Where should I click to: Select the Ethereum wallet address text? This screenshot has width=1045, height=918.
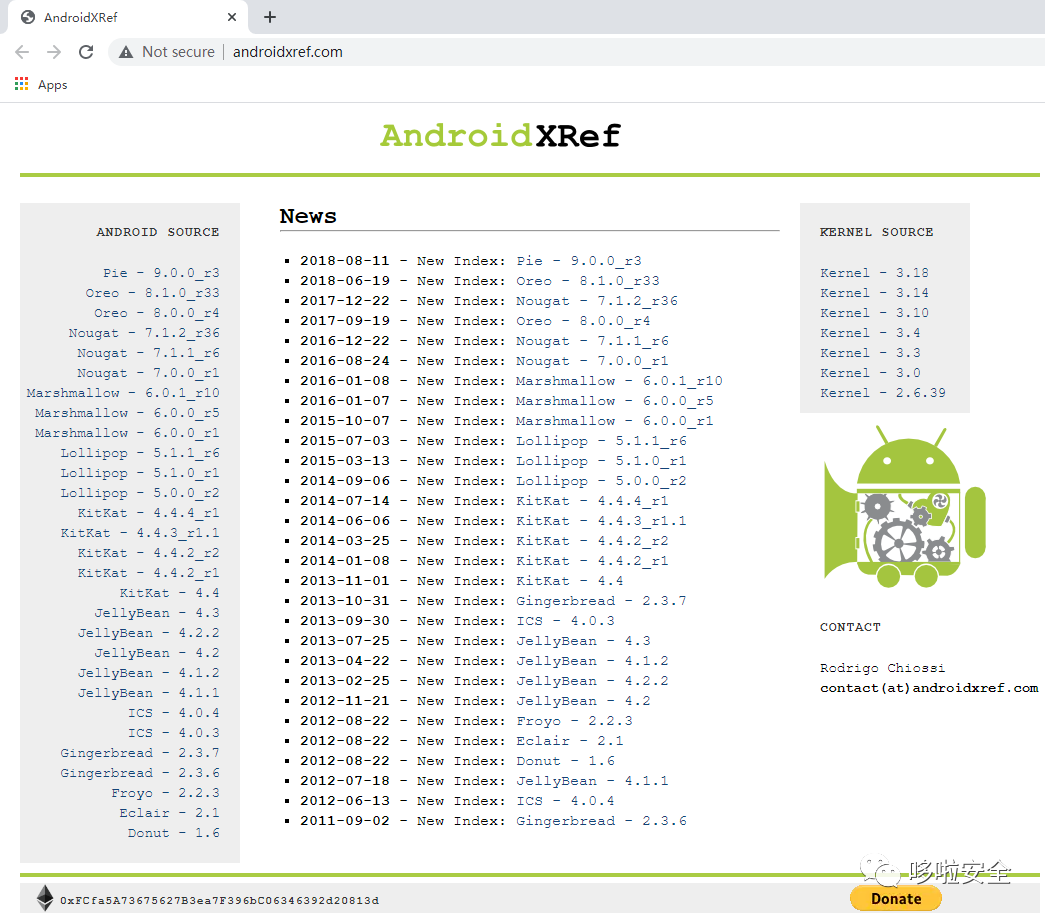219,901
